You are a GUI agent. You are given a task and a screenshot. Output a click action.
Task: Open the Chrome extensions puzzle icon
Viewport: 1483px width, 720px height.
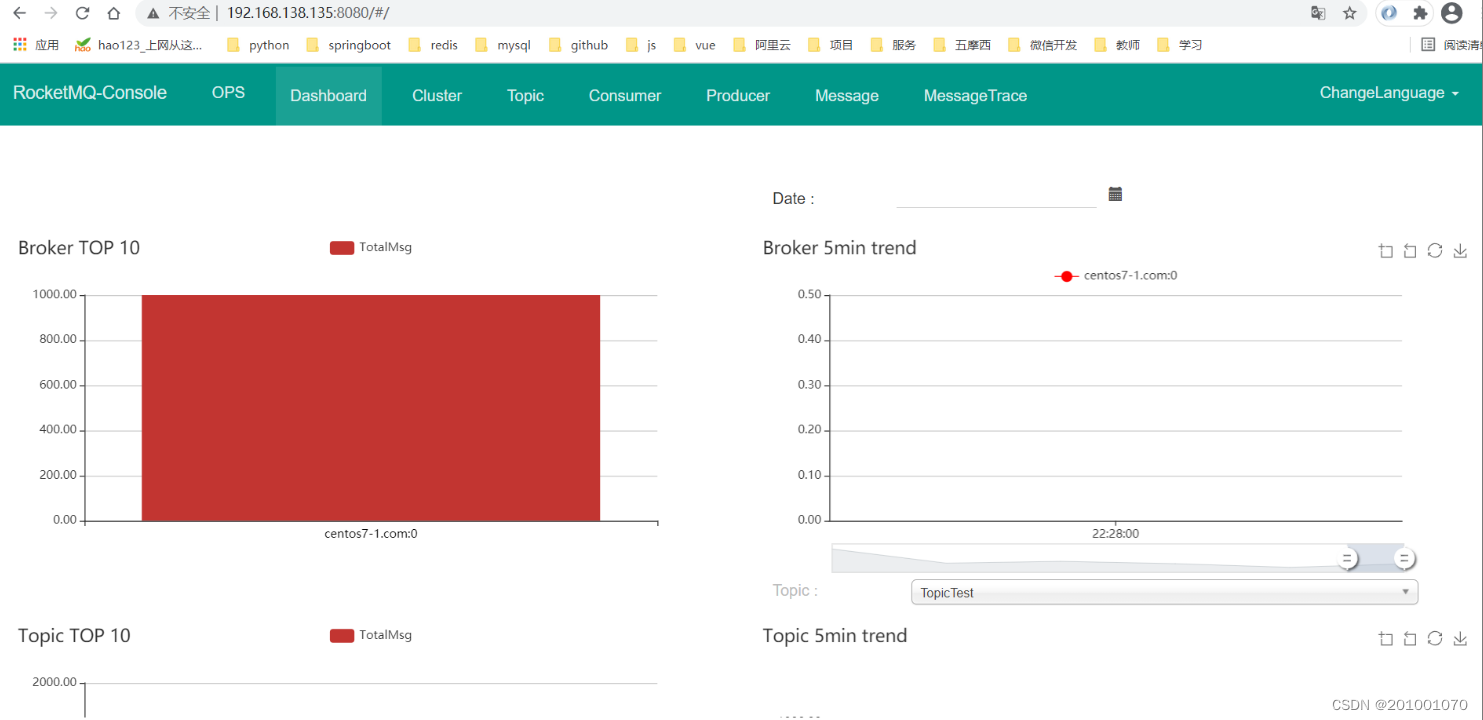(1420, 13)
